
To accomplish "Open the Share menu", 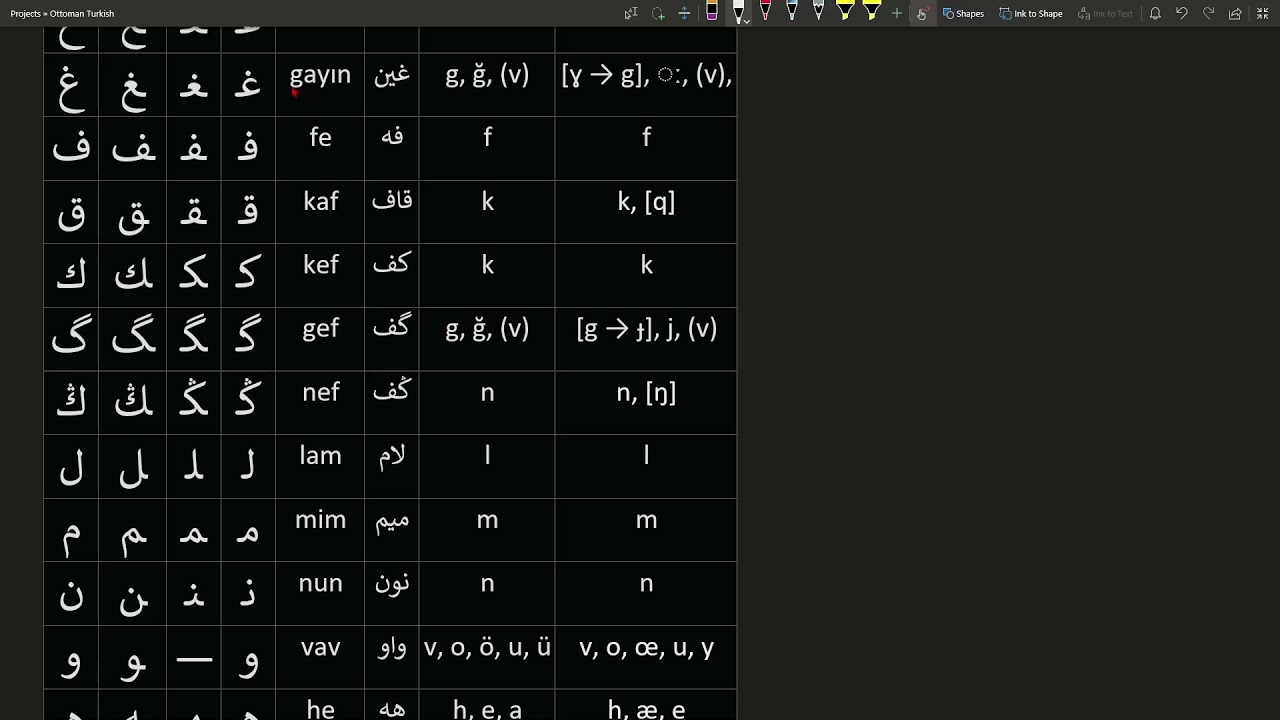I will (x=1235, y=13).
